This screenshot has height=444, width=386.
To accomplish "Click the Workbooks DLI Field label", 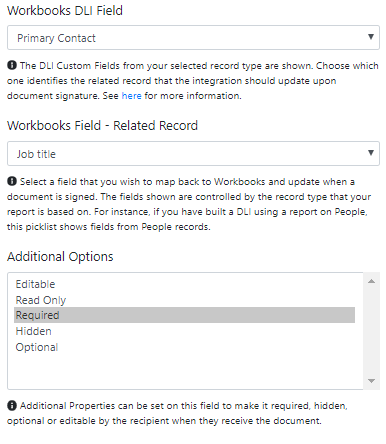I will point(65,11).
